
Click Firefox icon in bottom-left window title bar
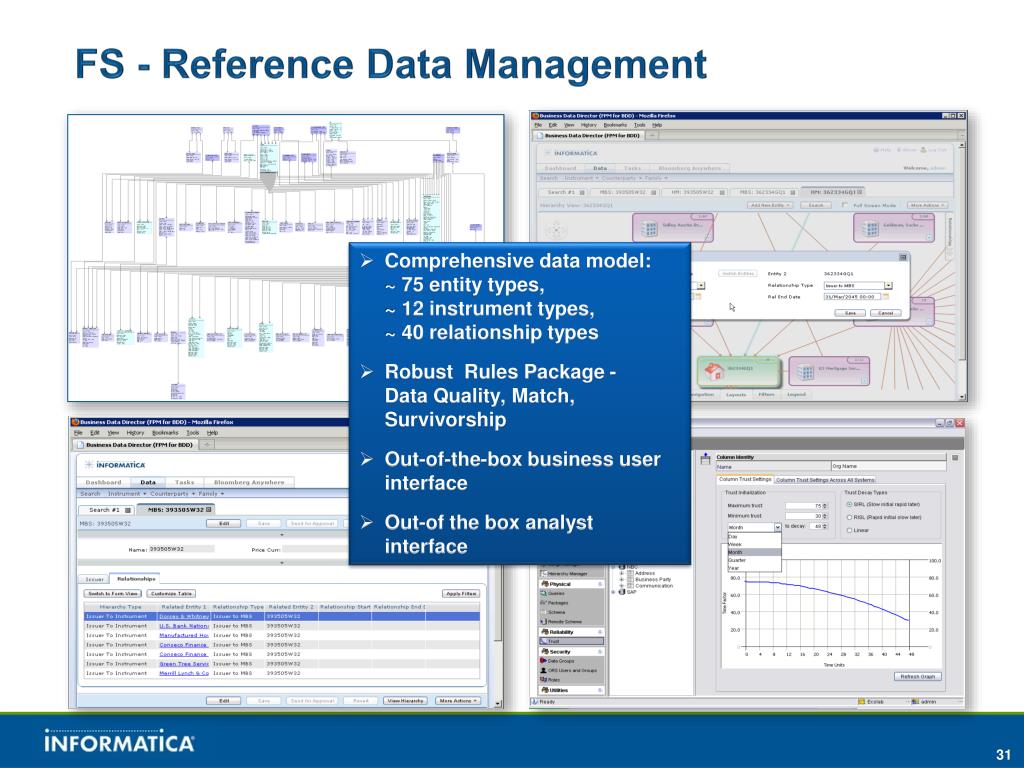point(75,422)
